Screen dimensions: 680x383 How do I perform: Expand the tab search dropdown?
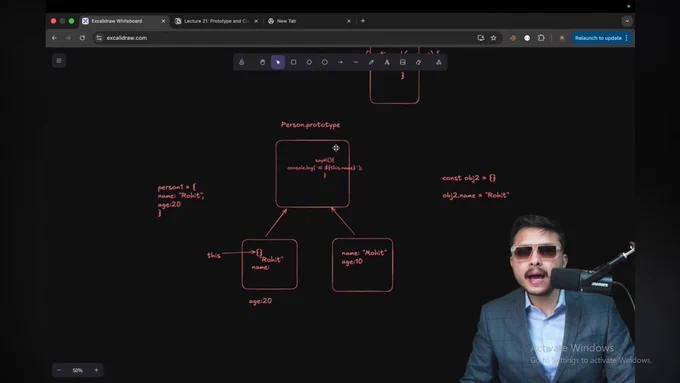click(x=627, y=21)
